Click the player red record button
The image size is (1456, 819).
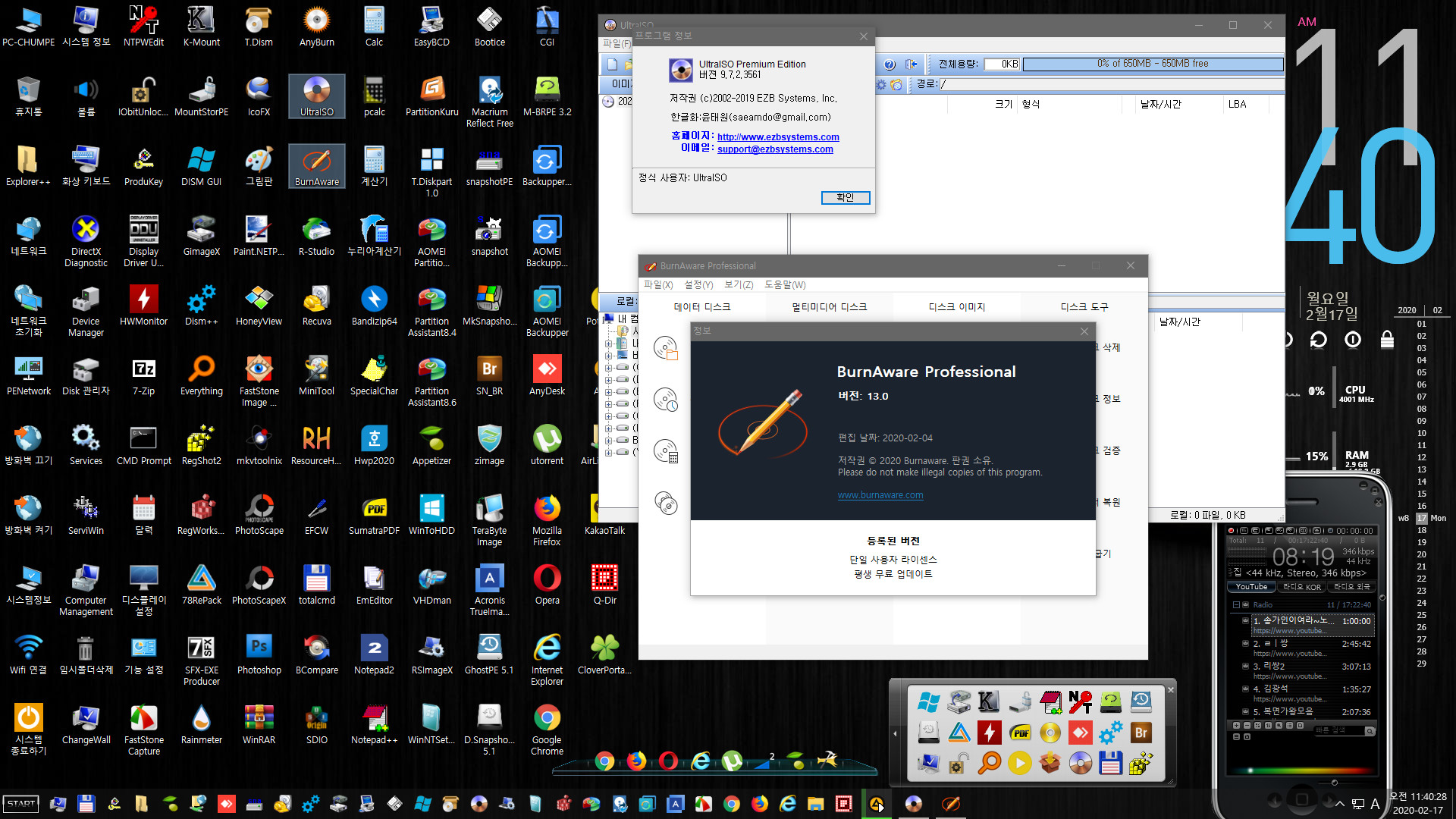click(x=1232, y=531)
